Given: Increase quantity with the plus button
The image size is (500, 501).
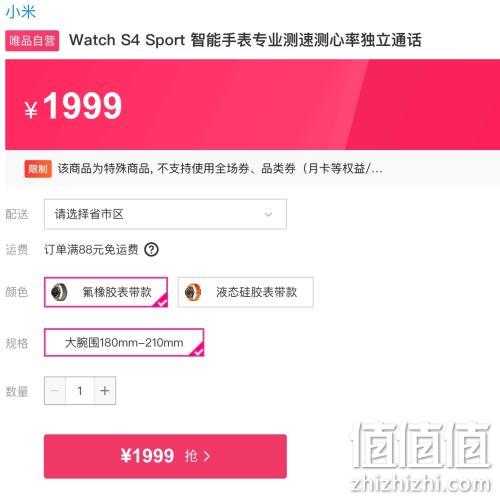Looking at the screenshot, I should coord(105,390).
